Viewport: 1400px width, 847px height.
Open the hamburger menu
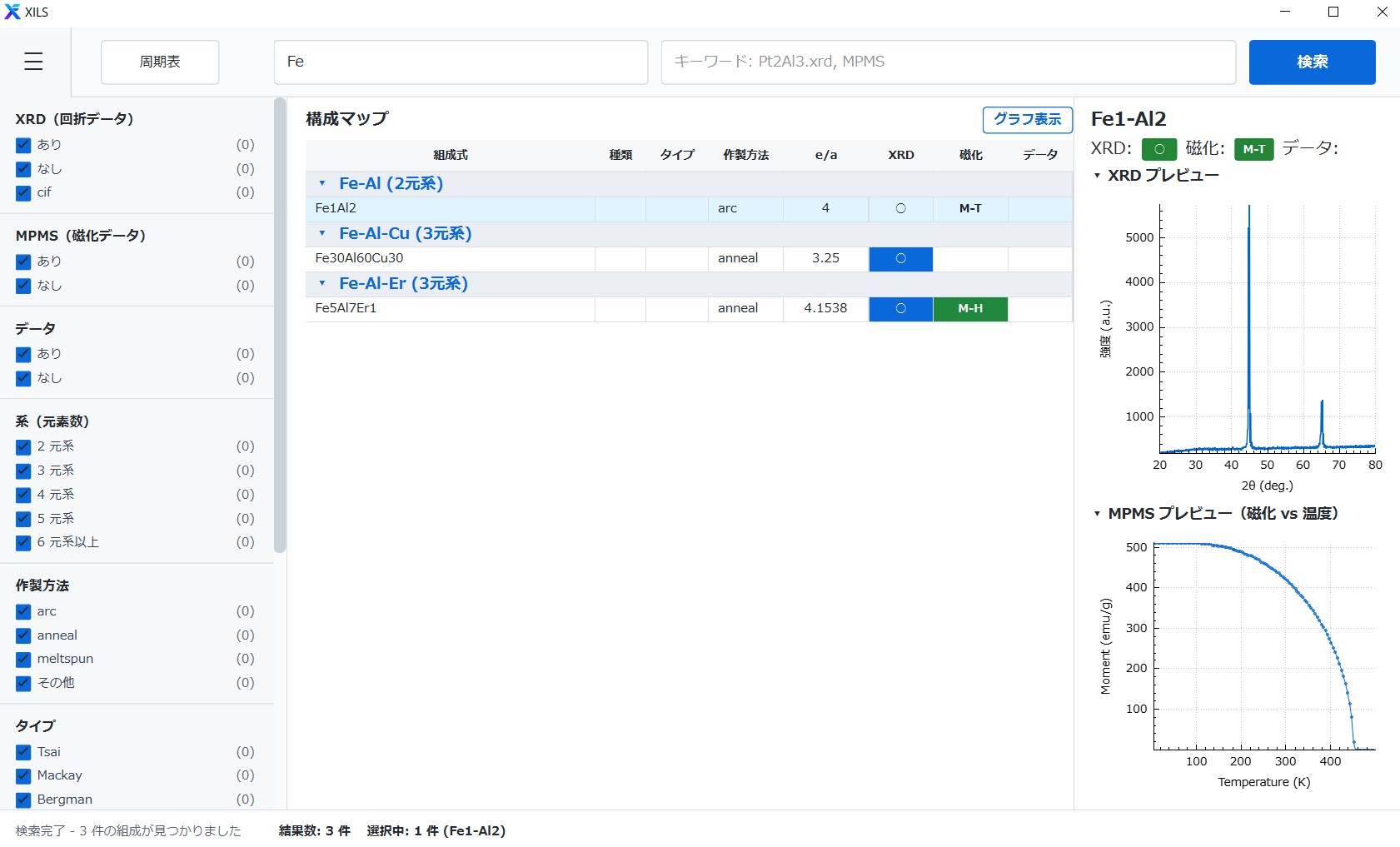[33, 62]
